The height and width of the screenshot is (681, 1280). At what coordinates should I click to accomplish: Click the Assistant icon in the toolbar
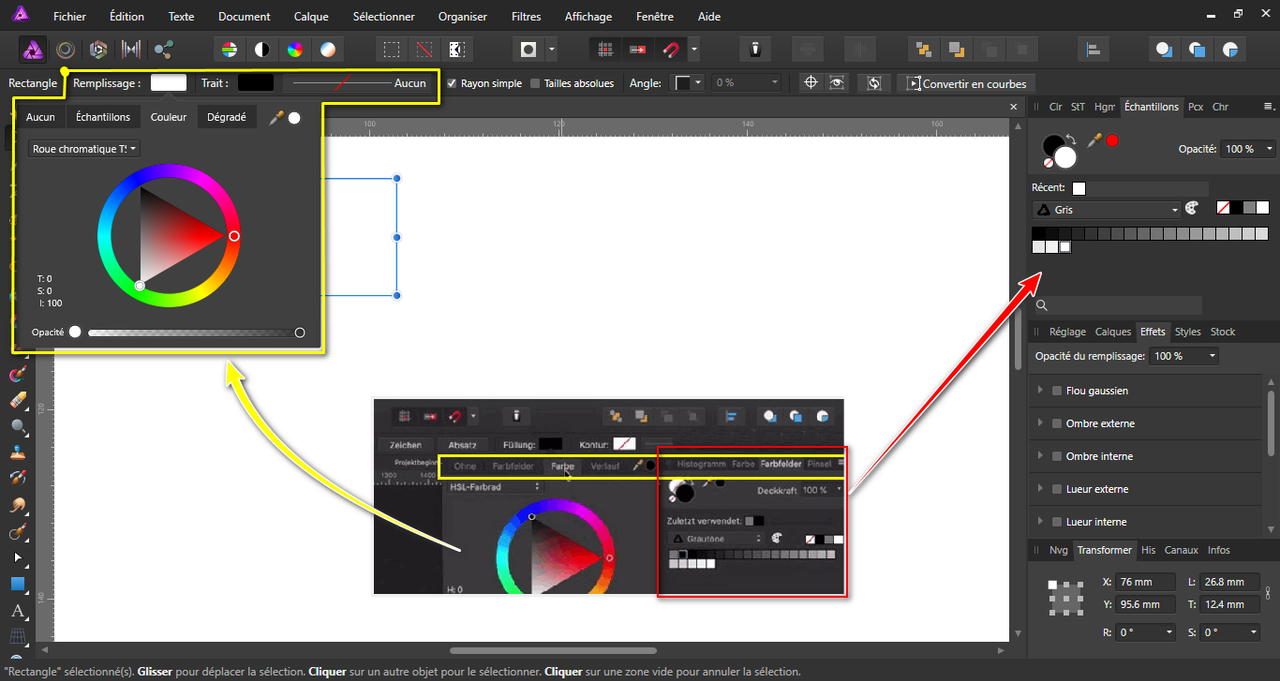tap(757, 49)
